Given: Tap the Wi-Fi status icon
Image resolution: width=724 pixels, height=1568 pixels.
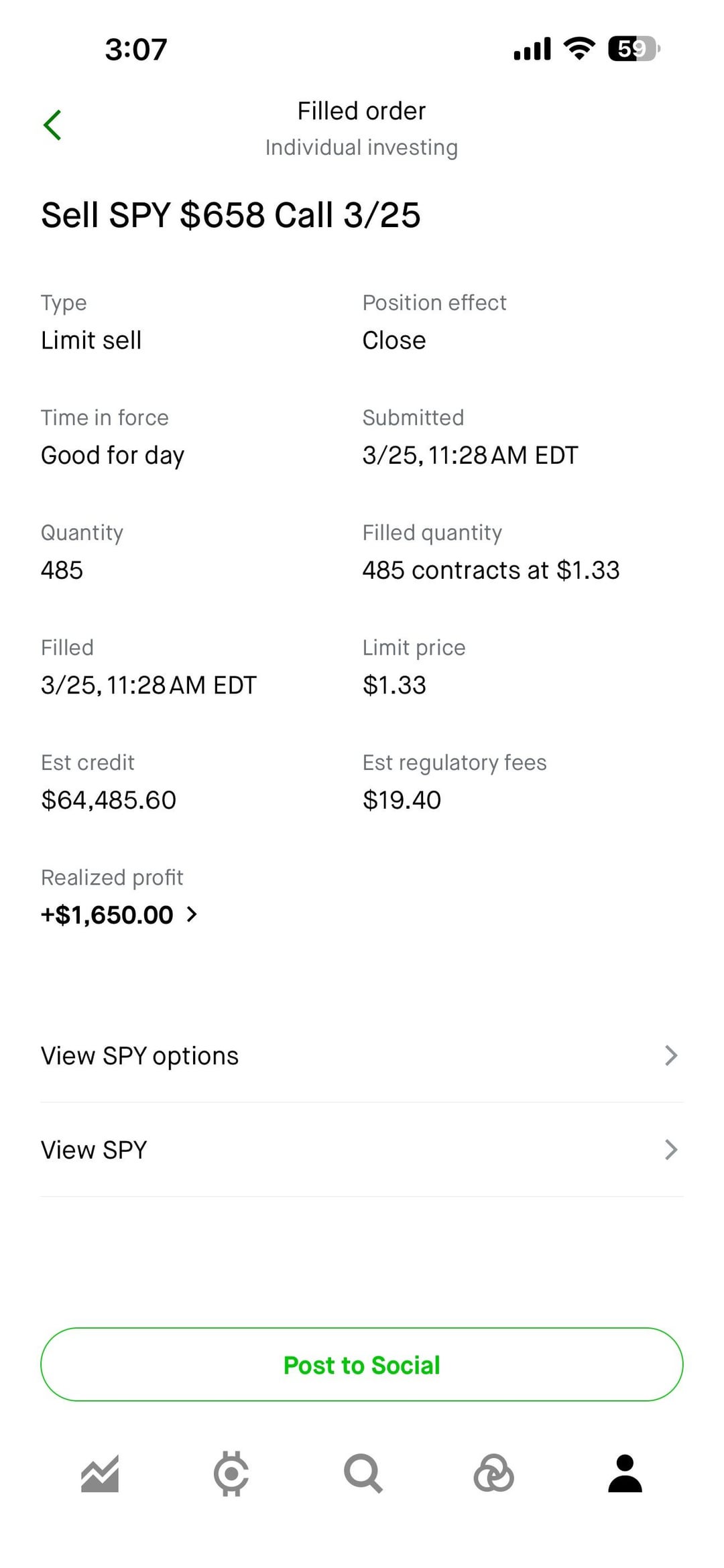Looking at the screenshot, I should 579,49.
